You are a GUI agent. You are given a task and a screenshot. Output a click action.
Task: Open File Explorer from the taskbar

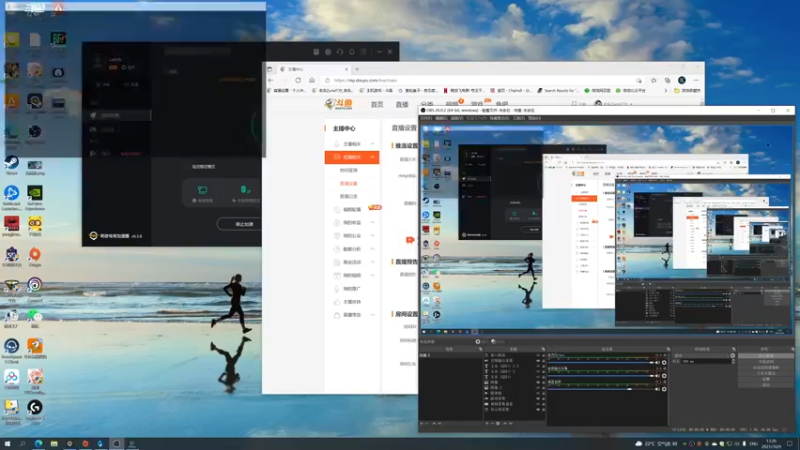pos(54,443)
